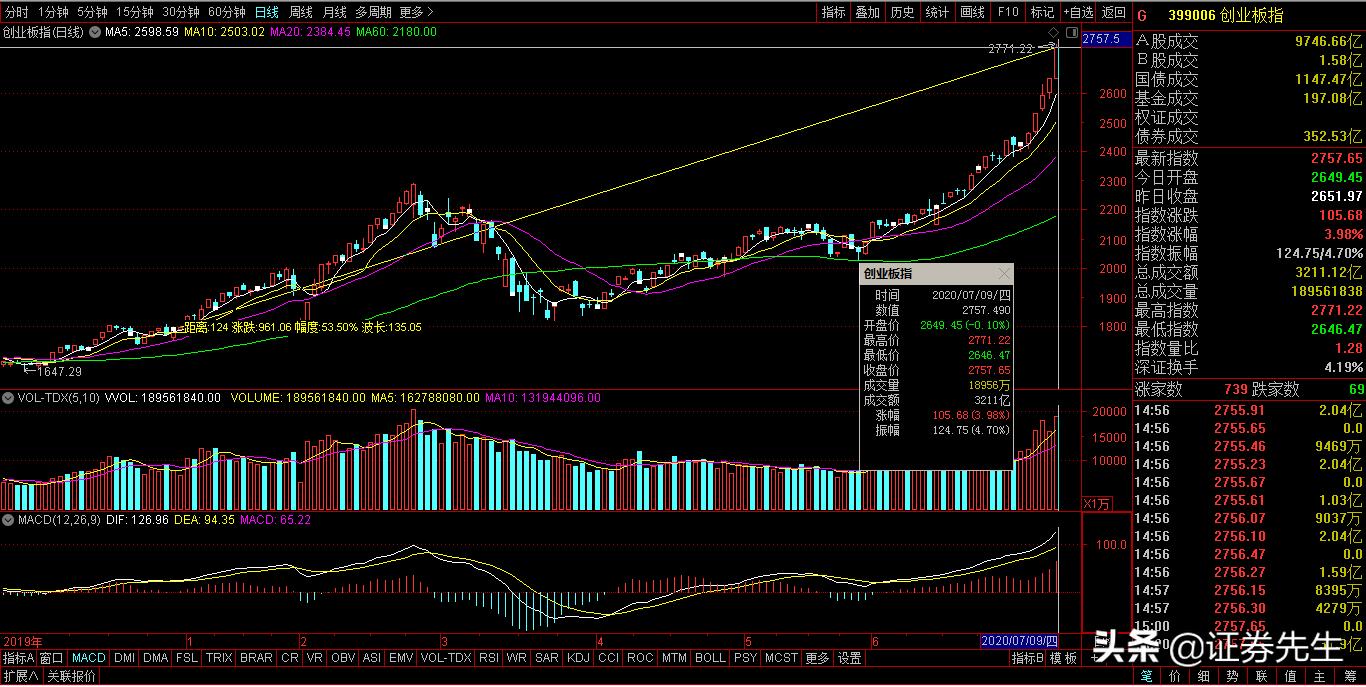Click the 画线 drawing tools button
1366x687 pixels.
tap(972, 12)
